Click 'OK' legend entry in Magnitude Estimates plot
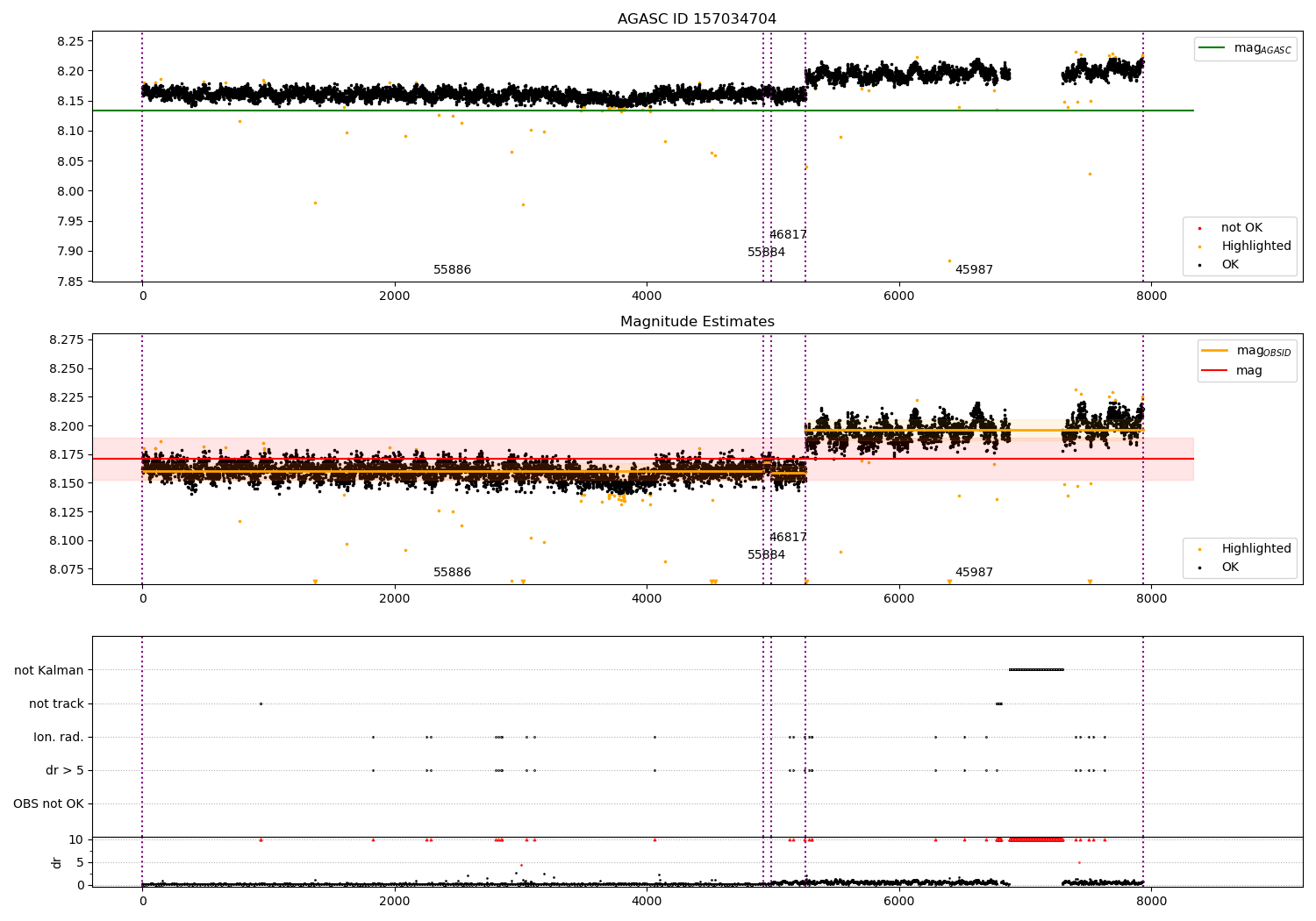Image resolution: width=1316 pixels, height=921 pixels. coord(1230,568)
